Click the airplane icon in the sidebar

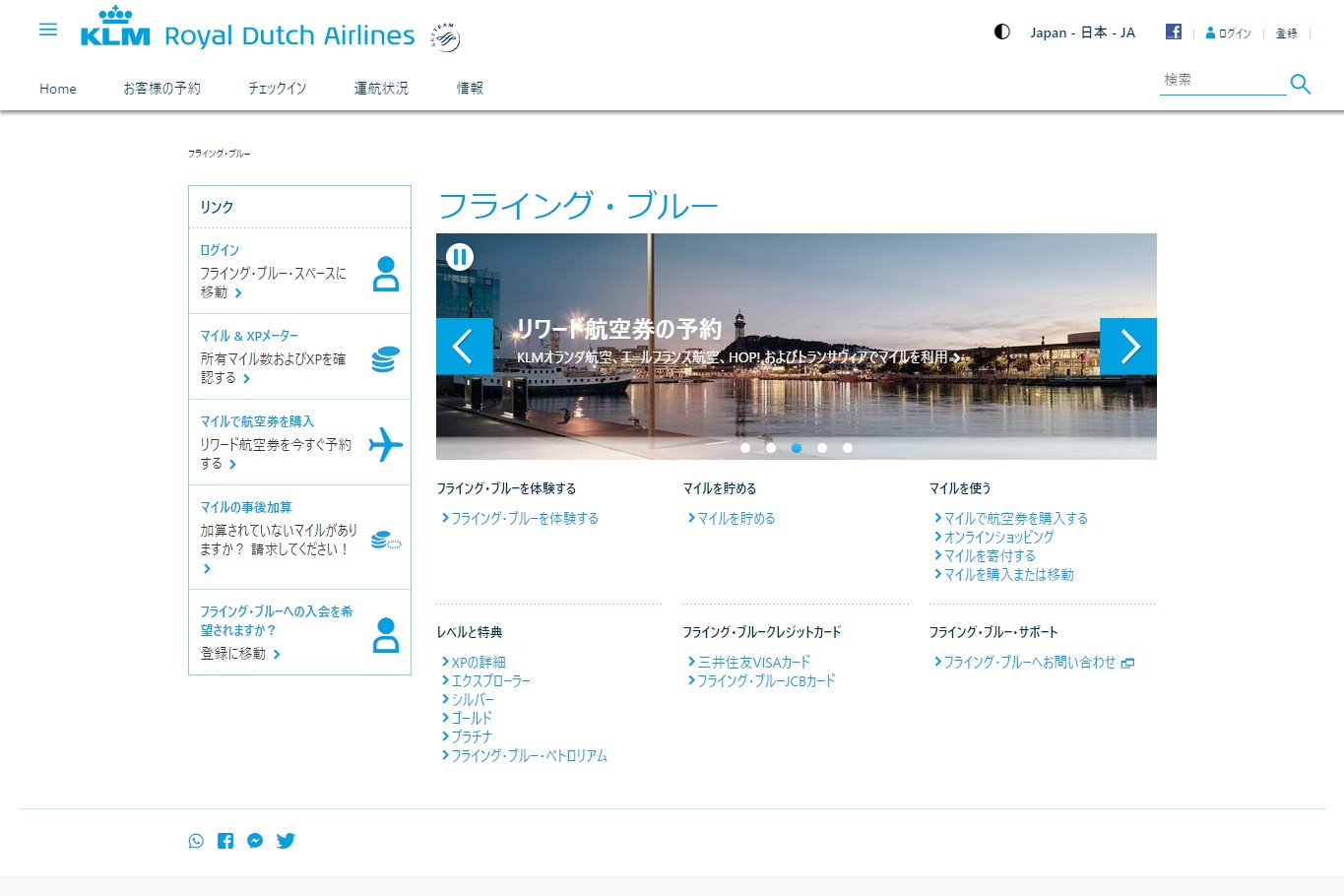pyautogui.click(x=386, y=445)
